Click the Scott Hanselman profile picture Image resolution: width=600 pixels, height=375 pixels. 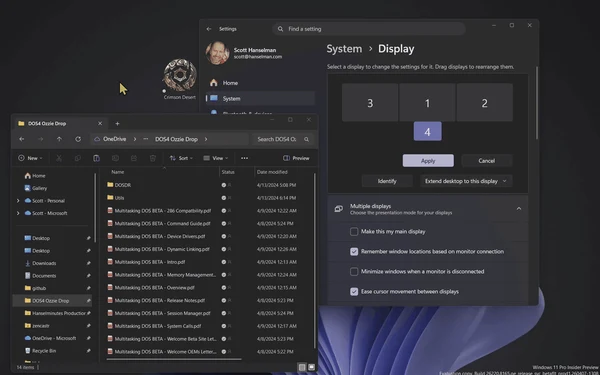(x=217, y=53)
